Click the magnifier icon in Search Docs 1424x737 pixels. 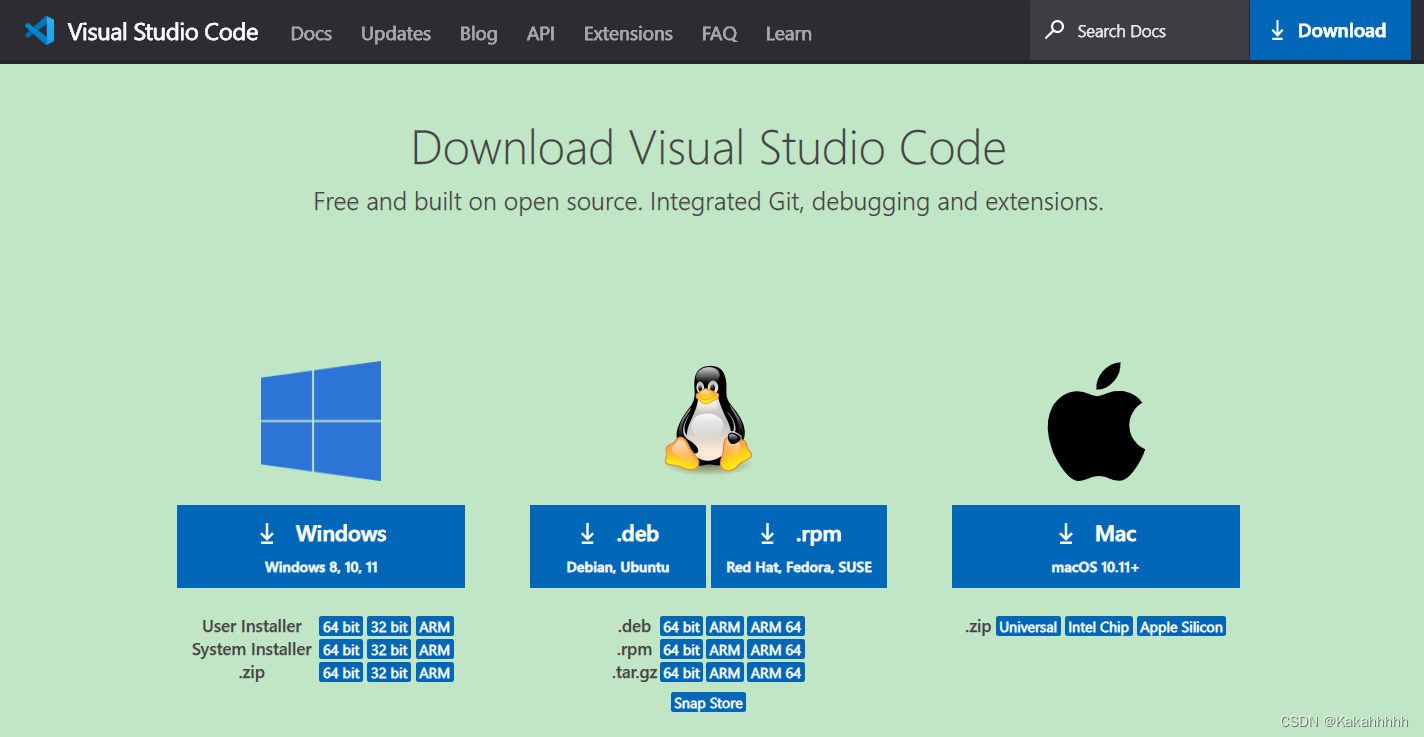(1054, 31)
